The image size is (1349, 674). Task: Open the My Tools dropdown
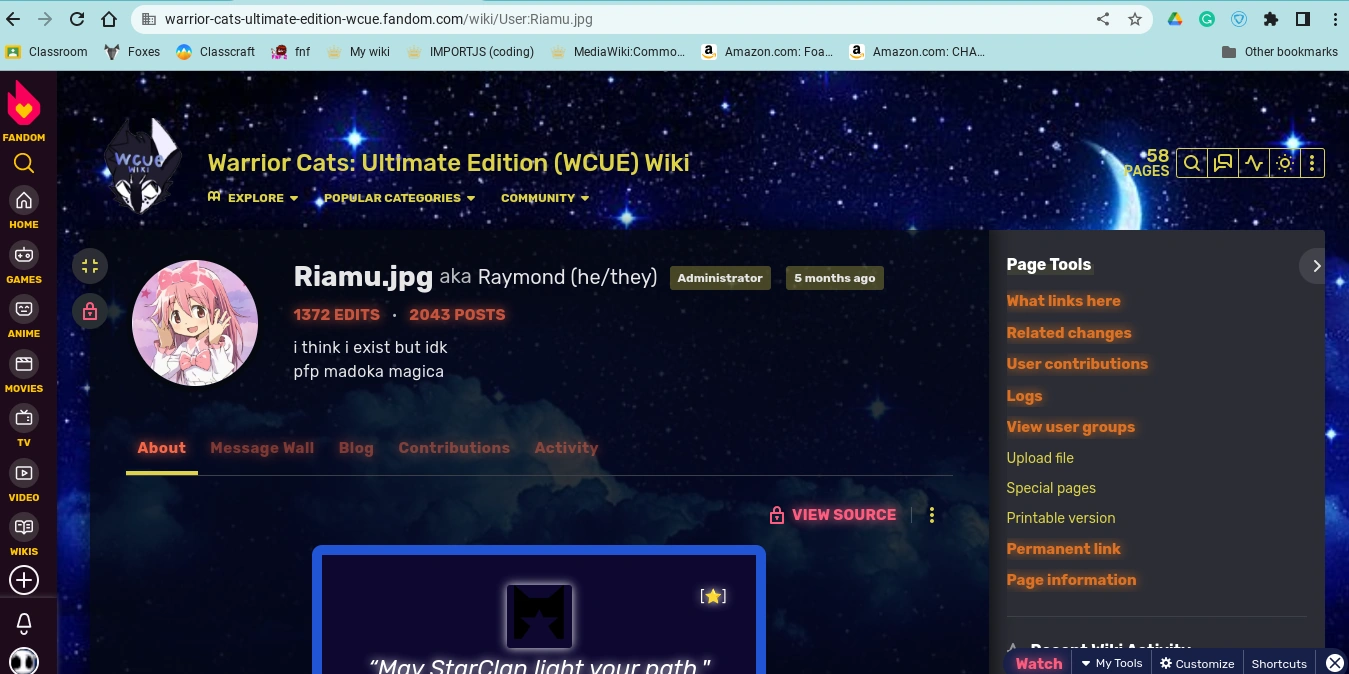tap(1111, 663)
